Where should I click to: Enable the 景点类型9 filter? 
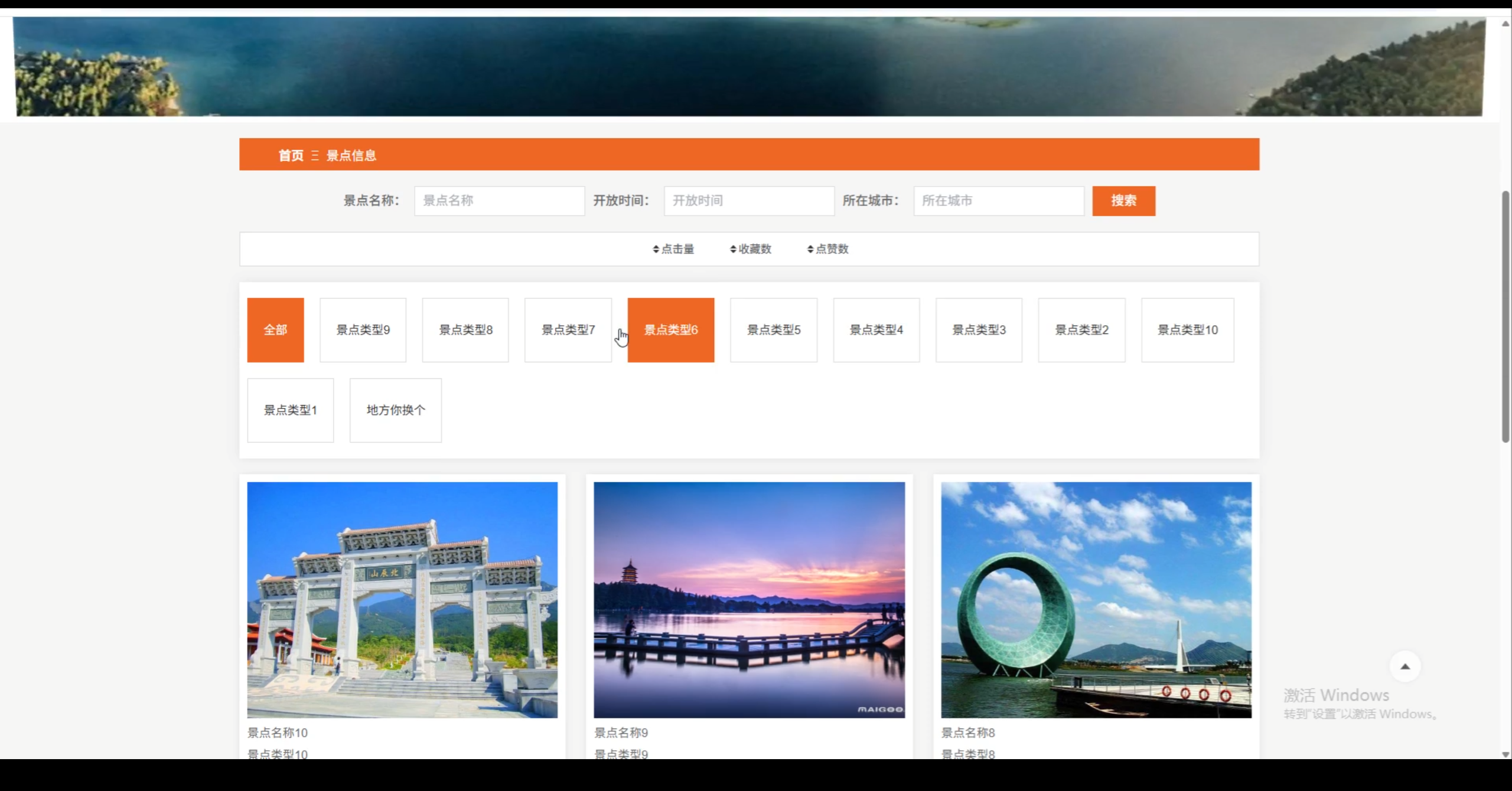[363, 329]
